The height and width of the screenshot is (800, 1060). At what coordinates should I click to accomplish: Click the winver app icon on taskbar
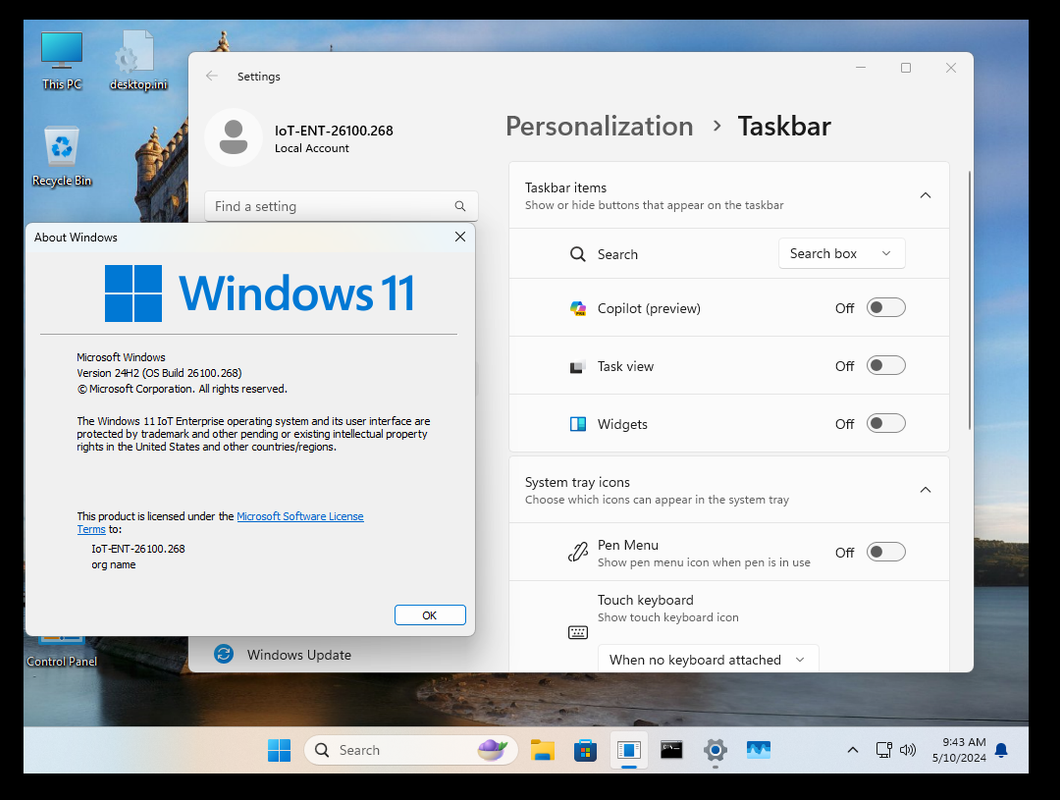click(629, 750)
